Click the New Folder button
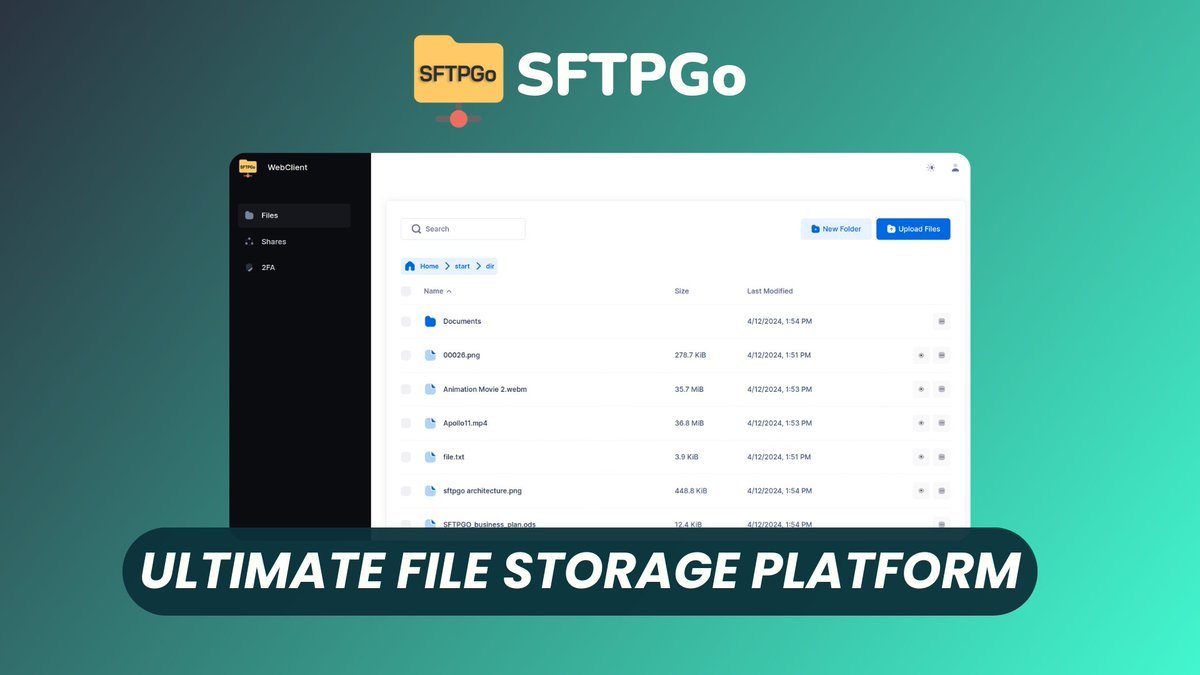 pyautogui.click(x=836, y=229)
